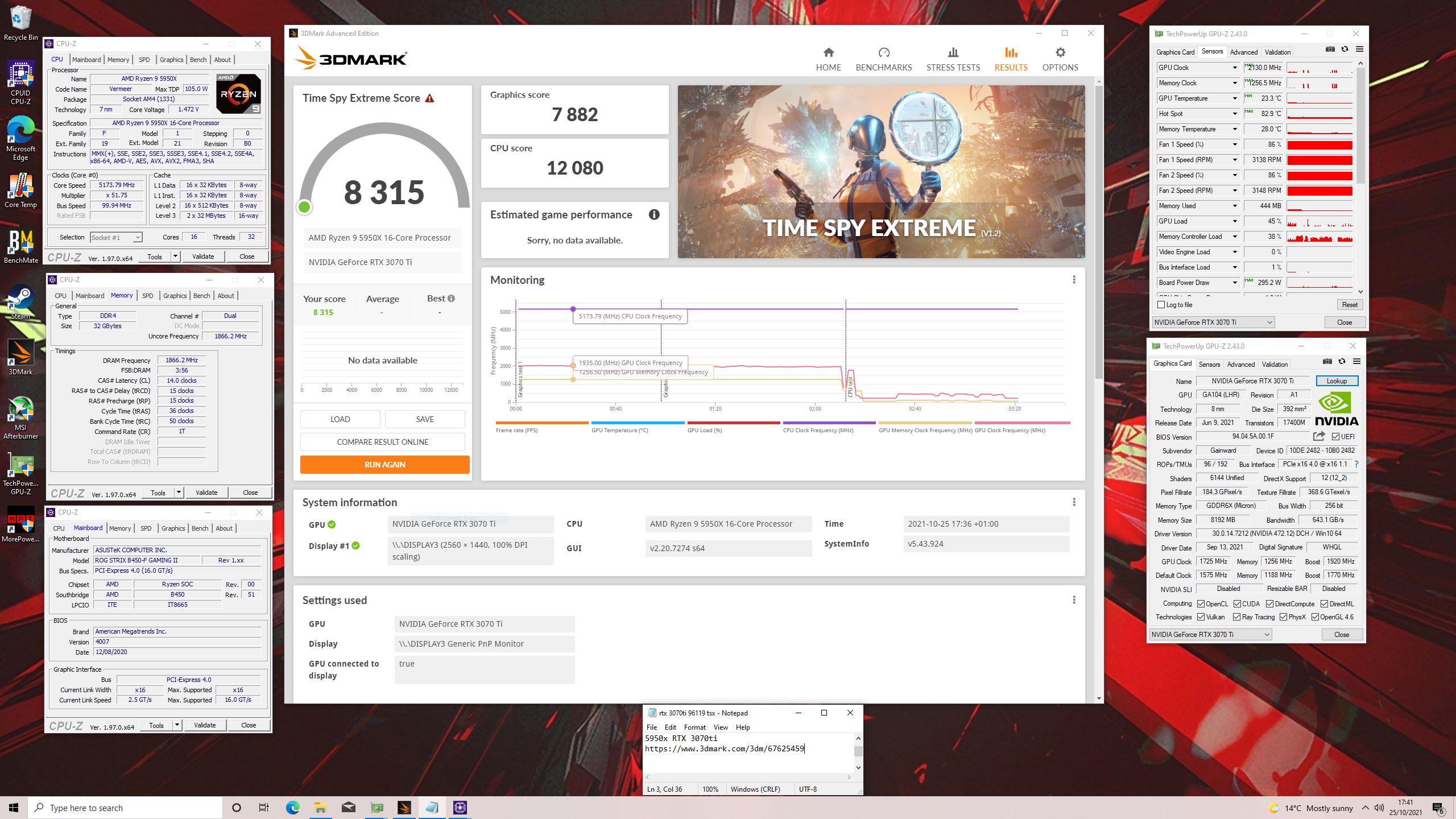The height and width of the screenshot is (819, 1456).
Task: Click the Bus Interface question mark in GPU-Z
Action: click(1356, 464)
